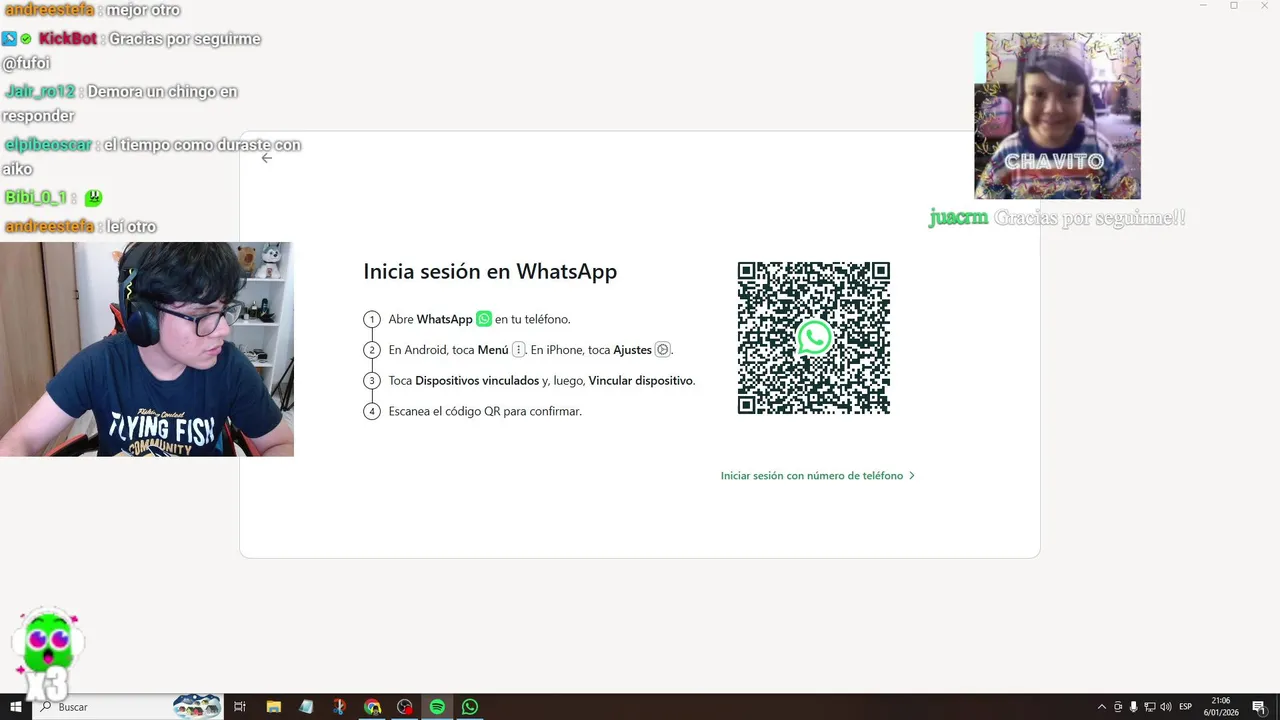
Task: Maximize the WhatsApp window
Action: pyautogui.click(x=1234, y=6)
